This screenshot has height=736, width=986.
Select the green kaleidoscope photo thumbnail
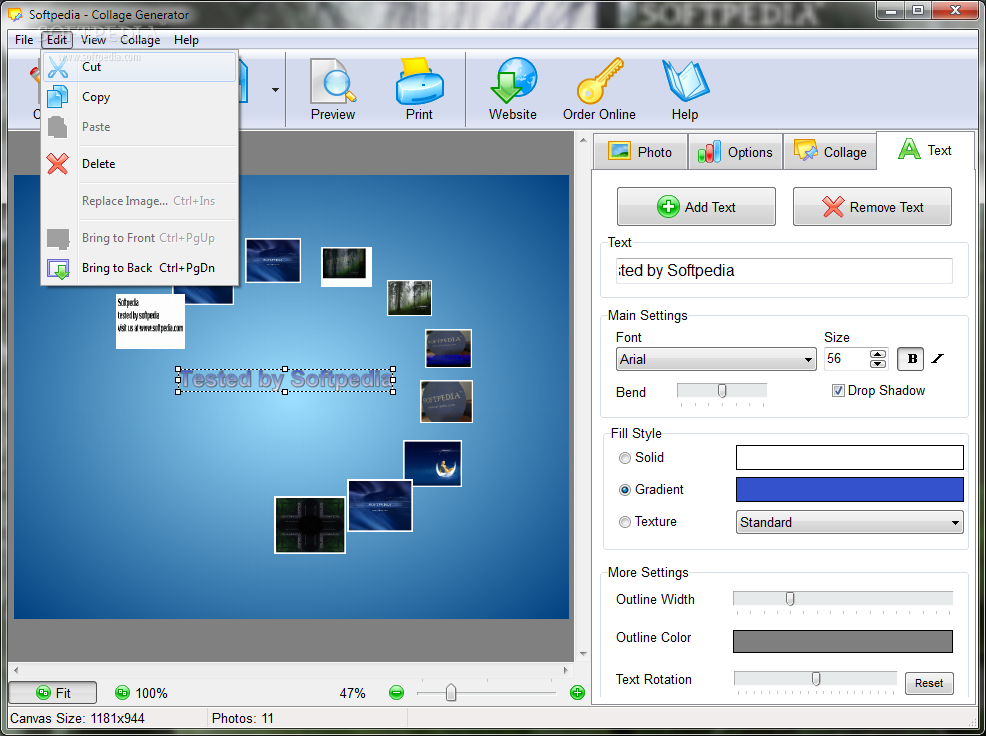[310, 525]
